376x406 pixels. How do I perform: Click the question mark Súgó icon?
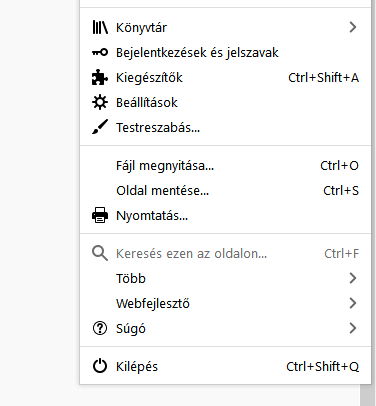coord(100,328)
